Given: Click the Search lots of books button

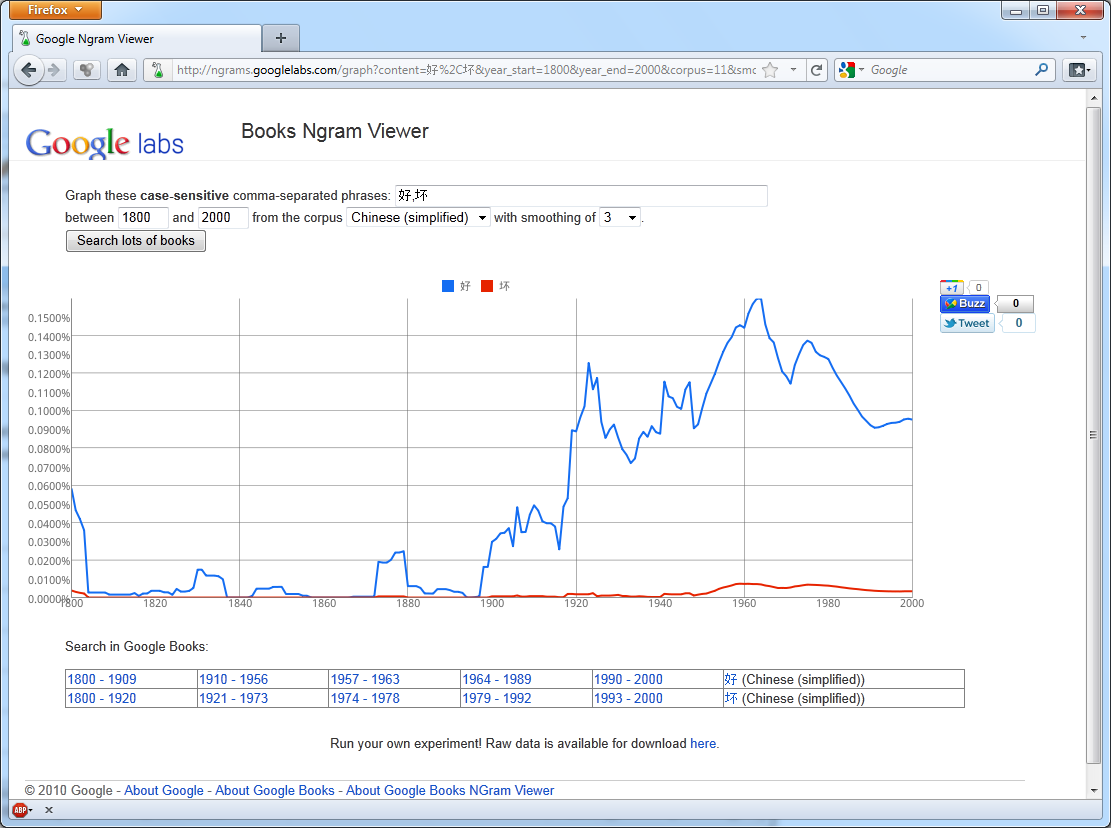Looking at the screenshot, I should (135, 241).
